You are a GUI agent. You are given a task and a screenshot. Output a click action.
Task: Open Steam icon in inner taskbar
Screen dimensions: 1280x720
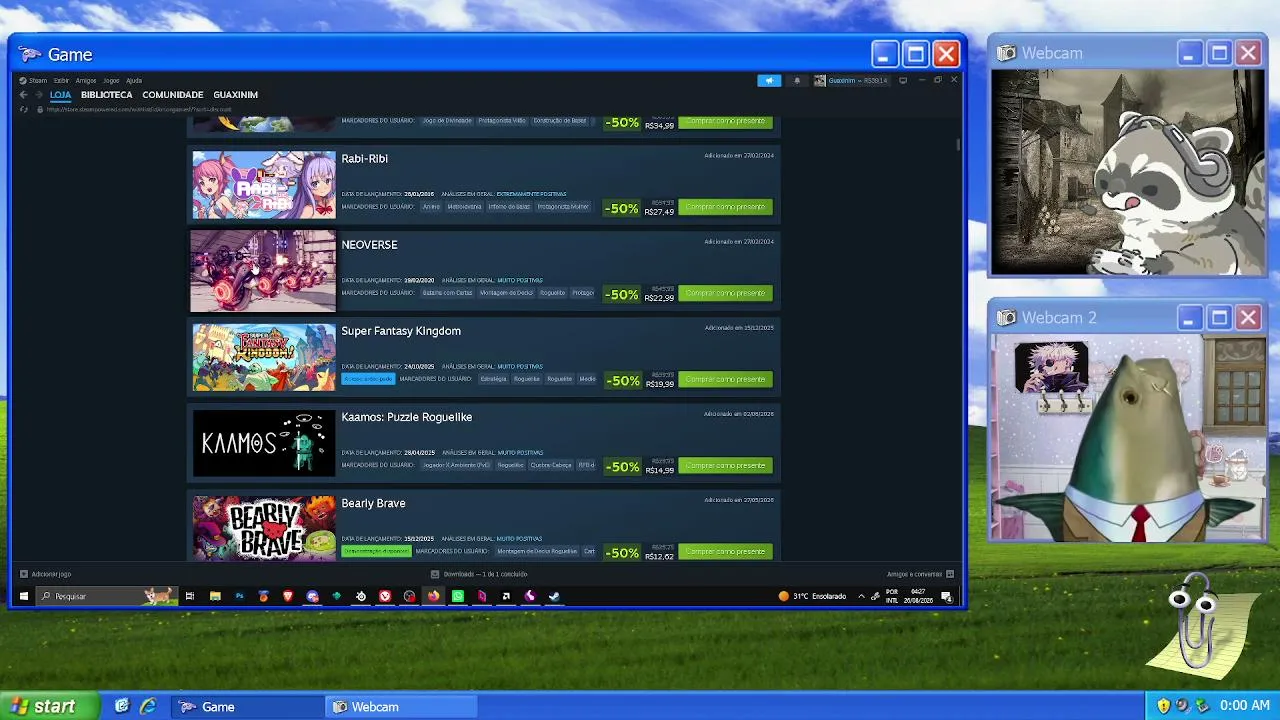(554, 596)
